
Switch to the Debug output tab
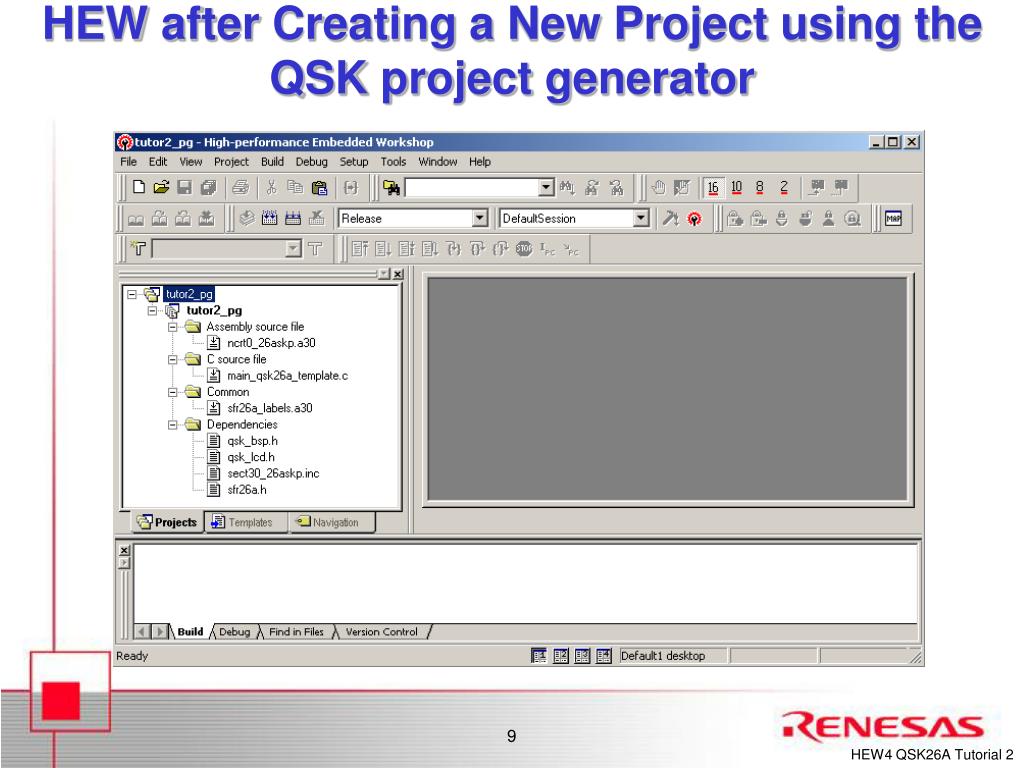(x=234, y=632)
